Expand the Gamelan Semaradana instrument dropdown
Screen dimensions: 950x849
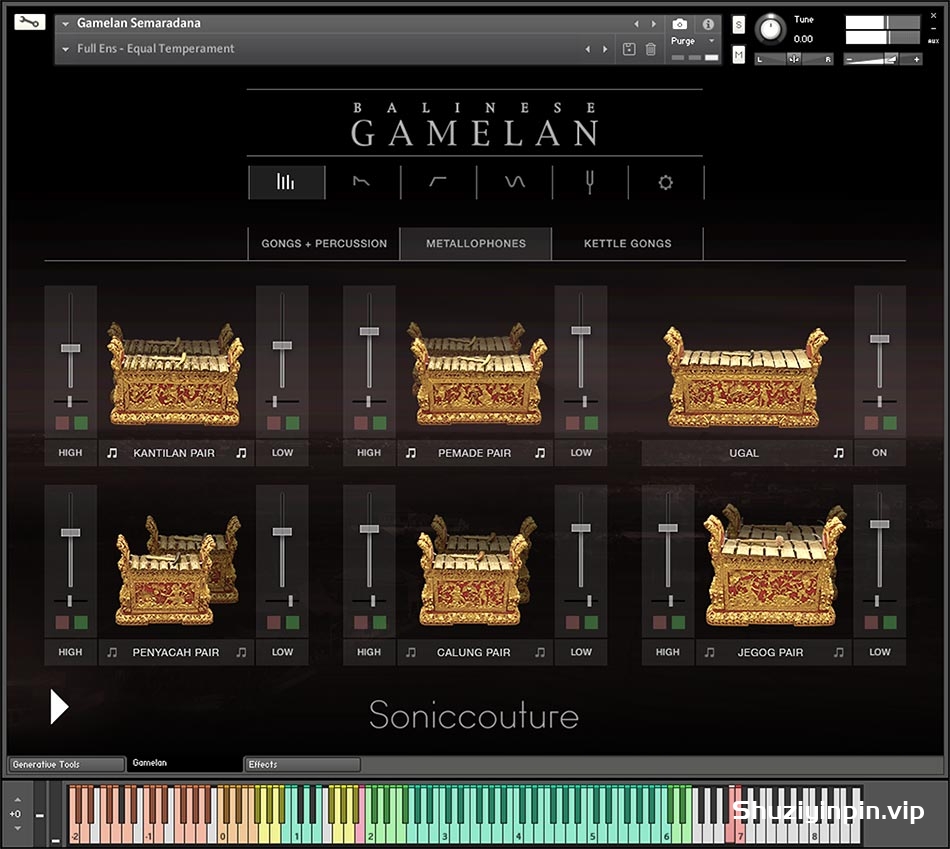tap(65, 24)
